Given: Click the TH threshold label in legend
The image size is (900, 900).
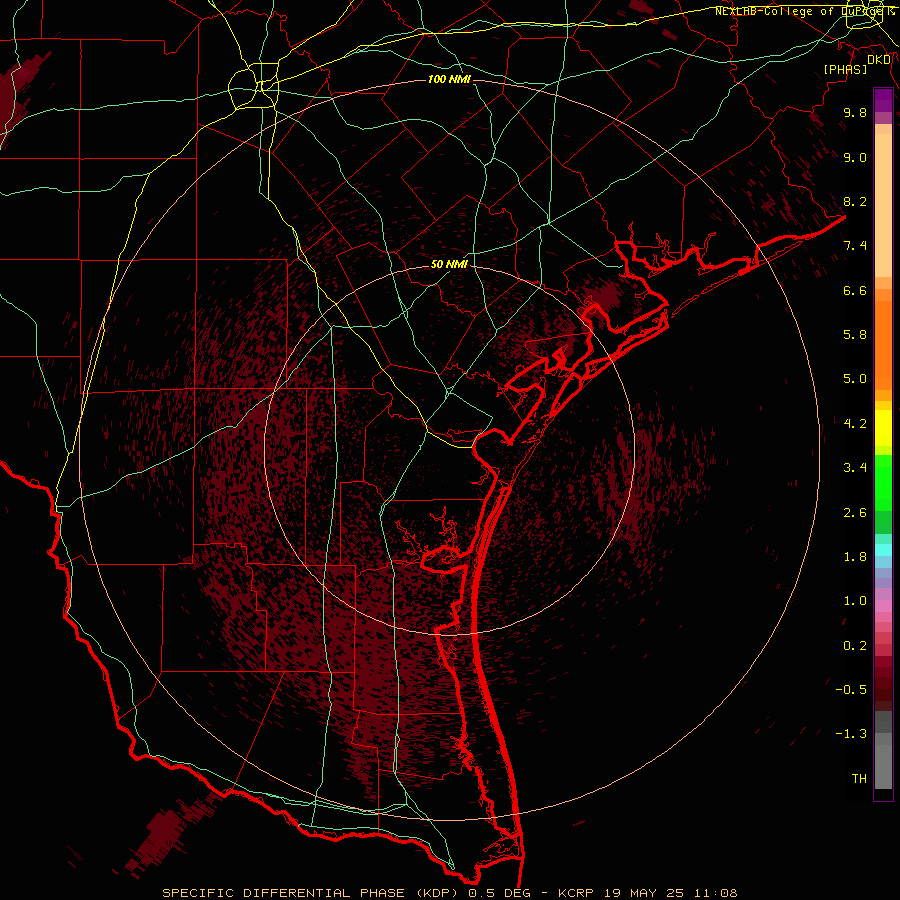Looking at the screenshot, I should (x=859, y=779).
